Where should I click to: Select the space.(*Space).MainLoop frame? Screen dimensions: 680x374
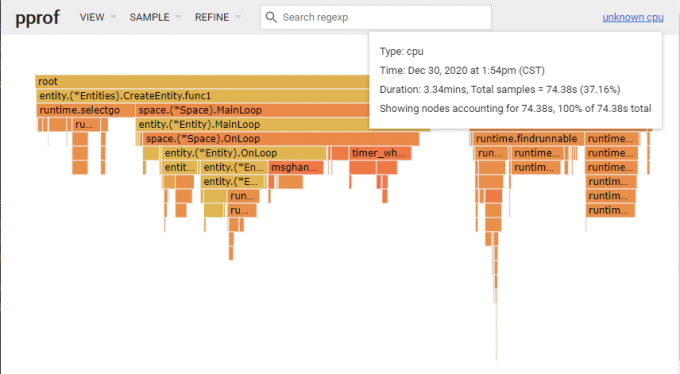(x=252, y=110)
